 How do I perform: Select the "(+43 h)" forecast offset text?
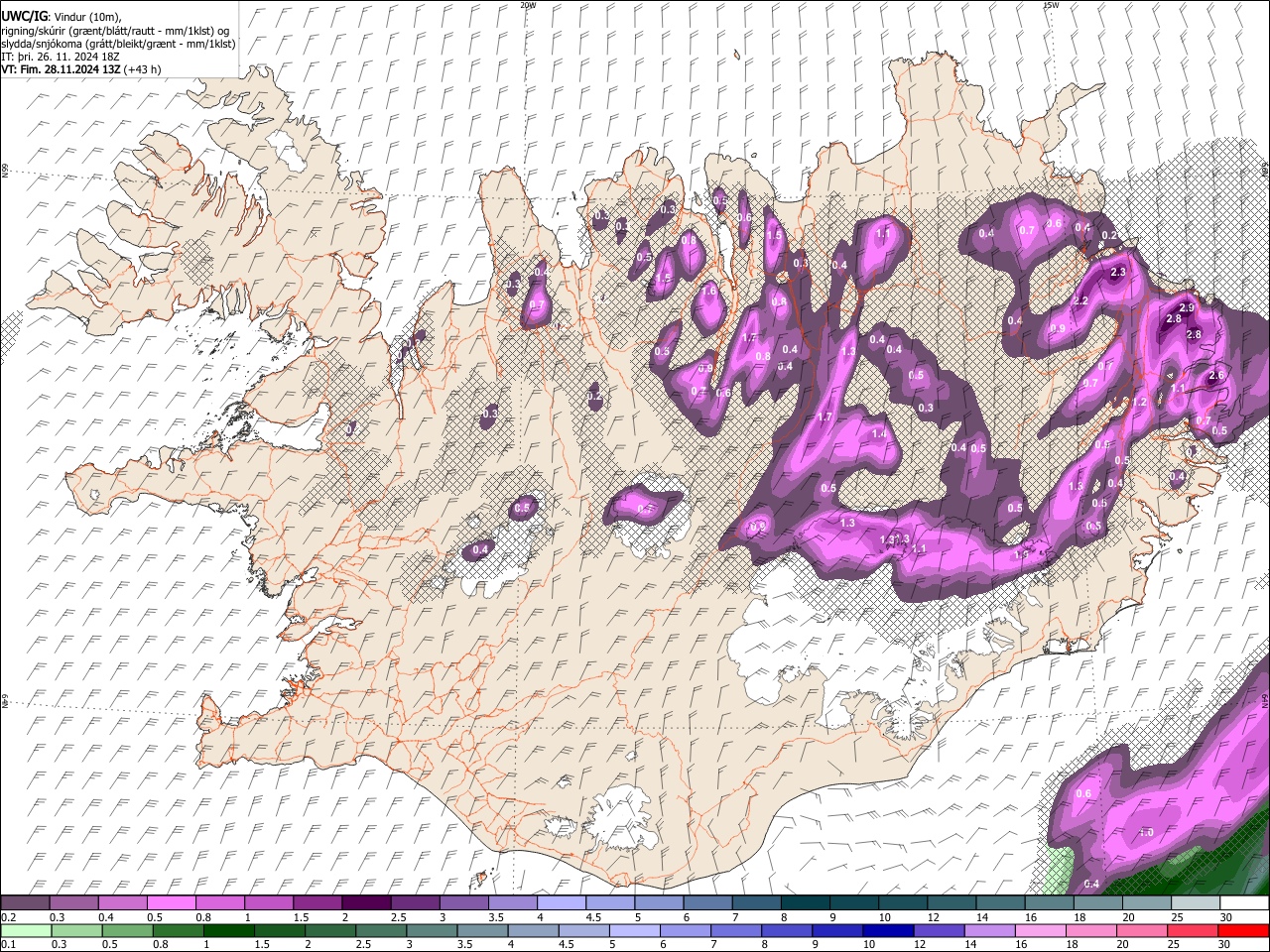coord(143,69)
